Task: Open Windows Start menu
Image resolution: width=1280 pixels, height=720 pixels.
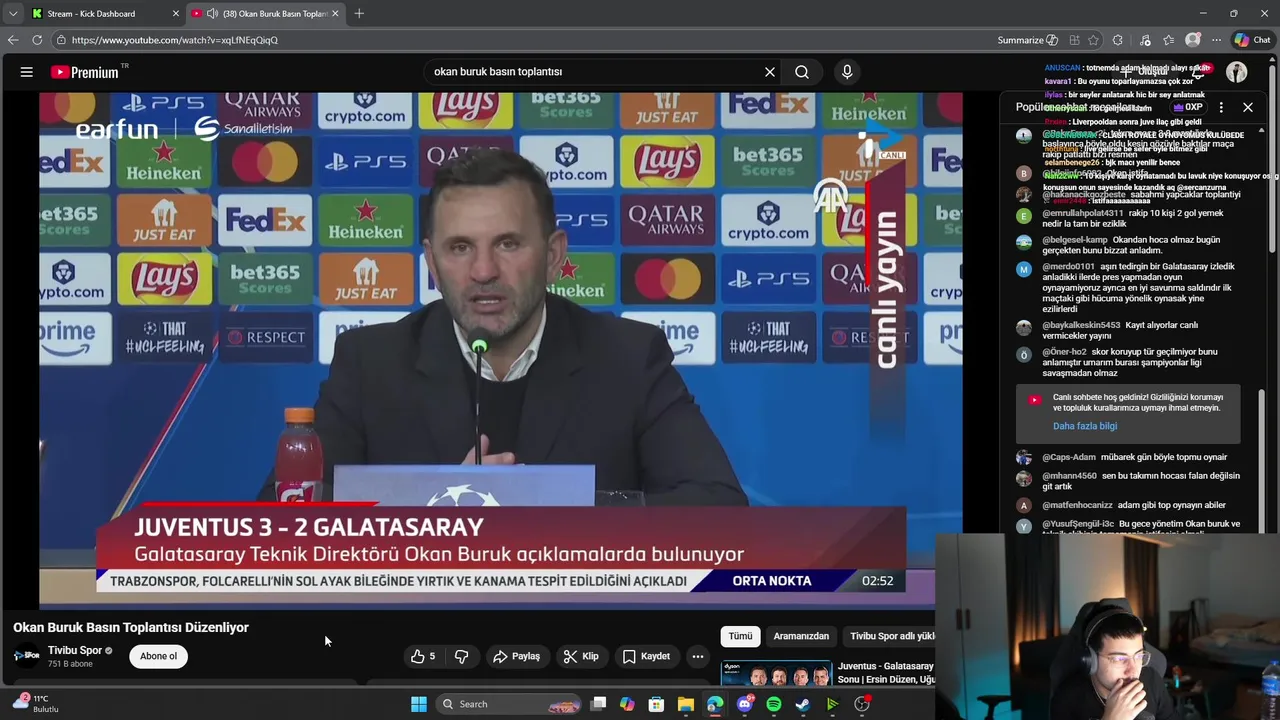Action: [419, 704]
